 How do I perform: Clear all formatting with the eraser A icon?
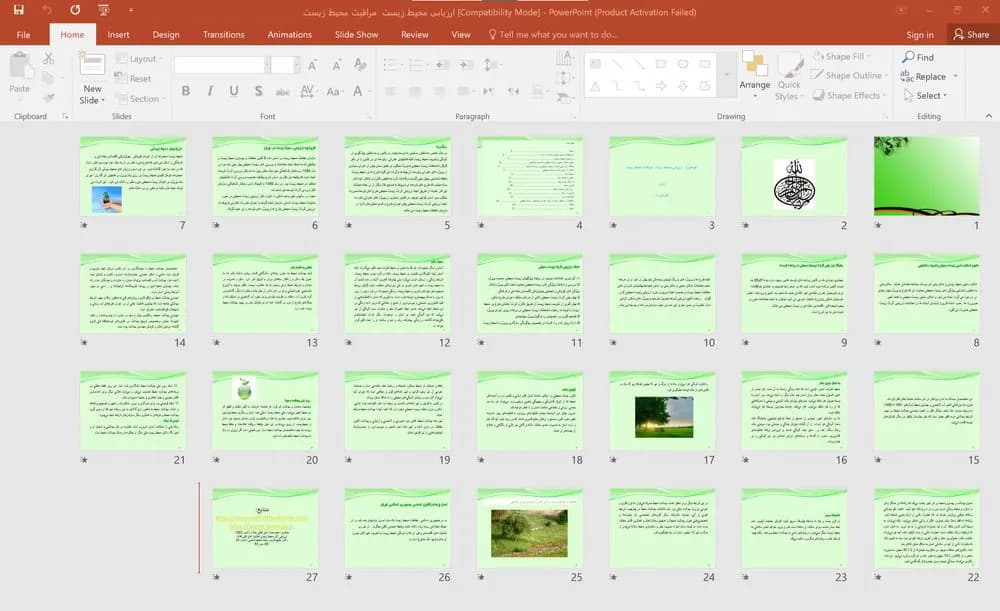[360, 64]
